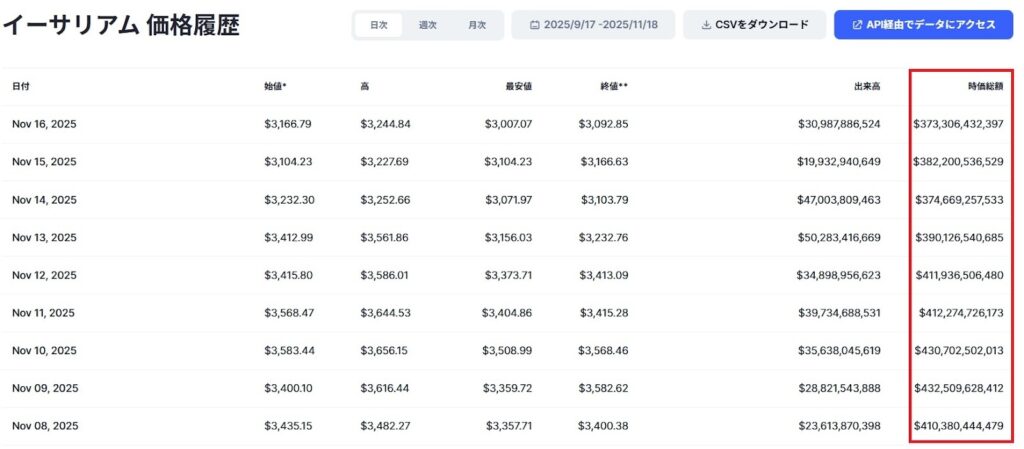Click the 日付 column header
The height and width of the screenshot is (449, 1024).
pyautogui.click(x=21, y=86)
